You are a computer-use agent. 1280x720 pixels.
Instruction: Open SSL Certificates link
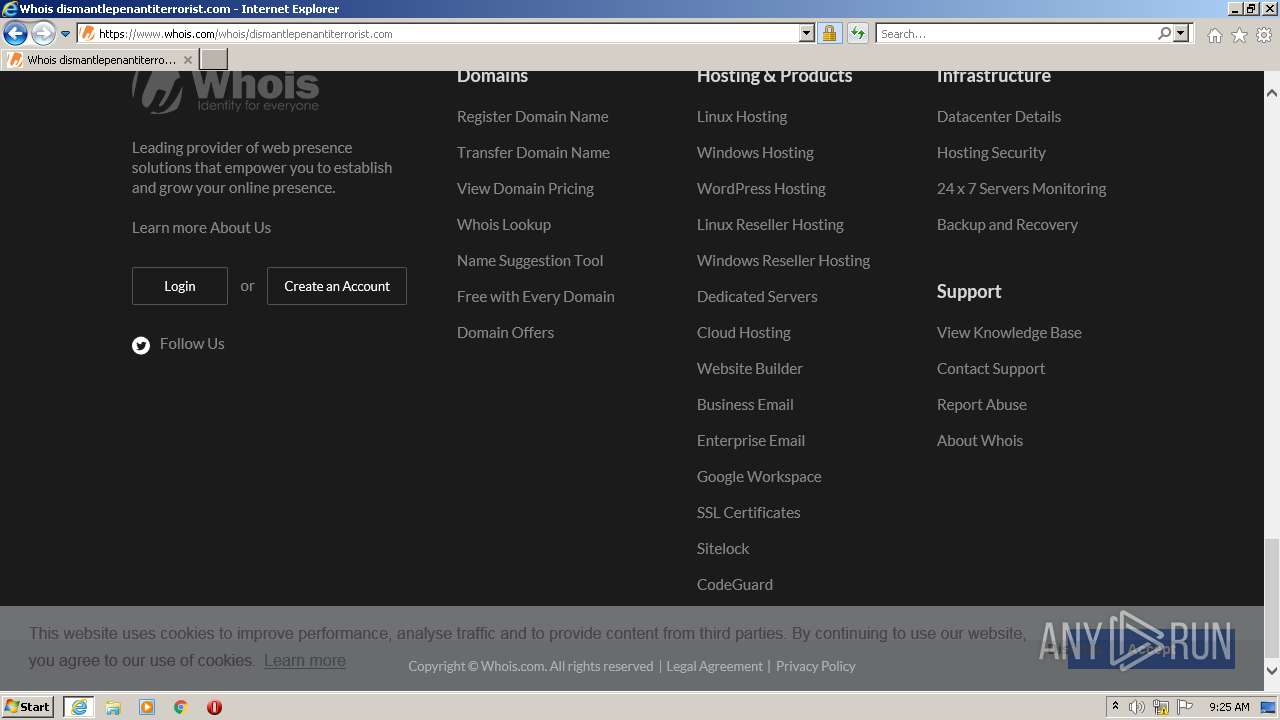[x=749, y=513]
